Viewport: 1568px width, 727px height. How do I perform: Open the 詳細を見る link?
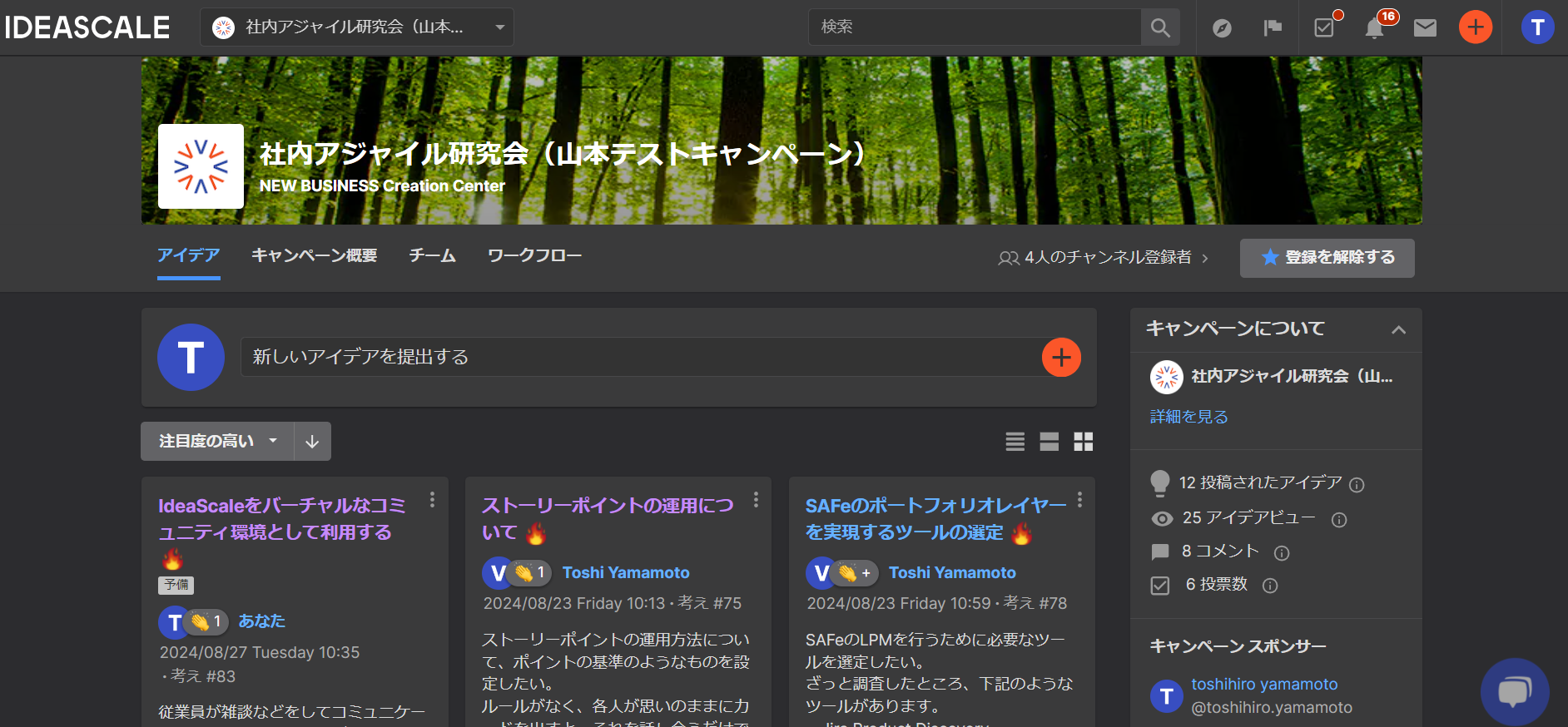(1188, 417)
